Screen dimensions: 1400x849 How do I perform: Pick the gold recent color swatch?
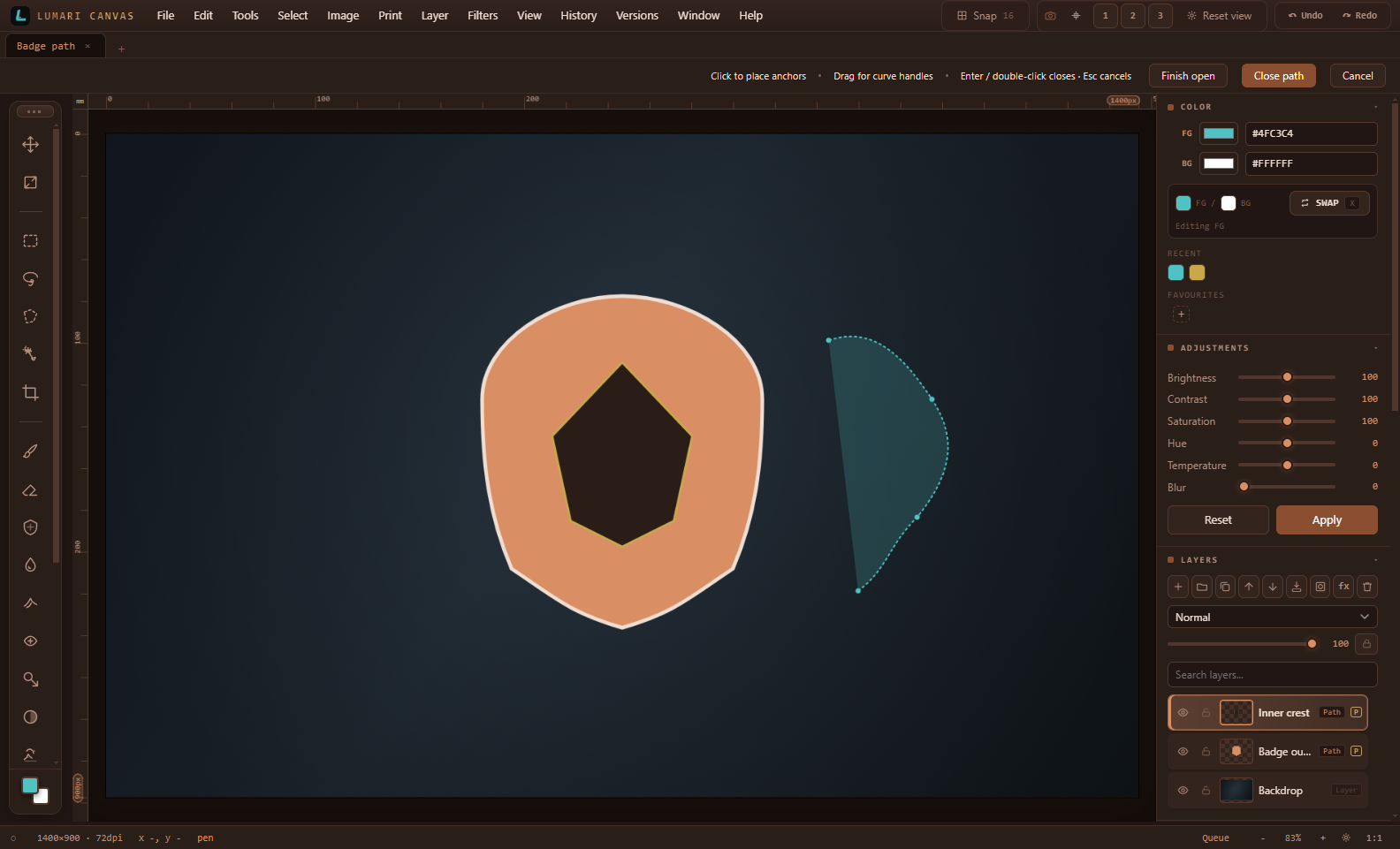point(1197,273)
